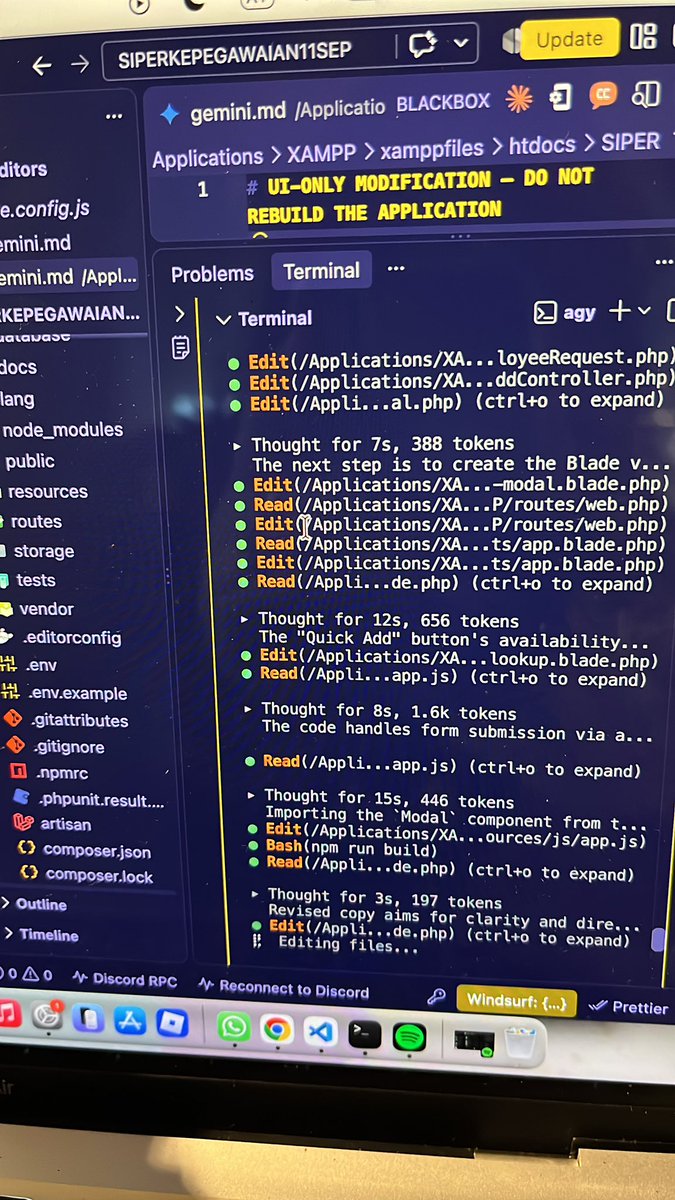
Task: Open the node_modules folder
Action: 63,430
